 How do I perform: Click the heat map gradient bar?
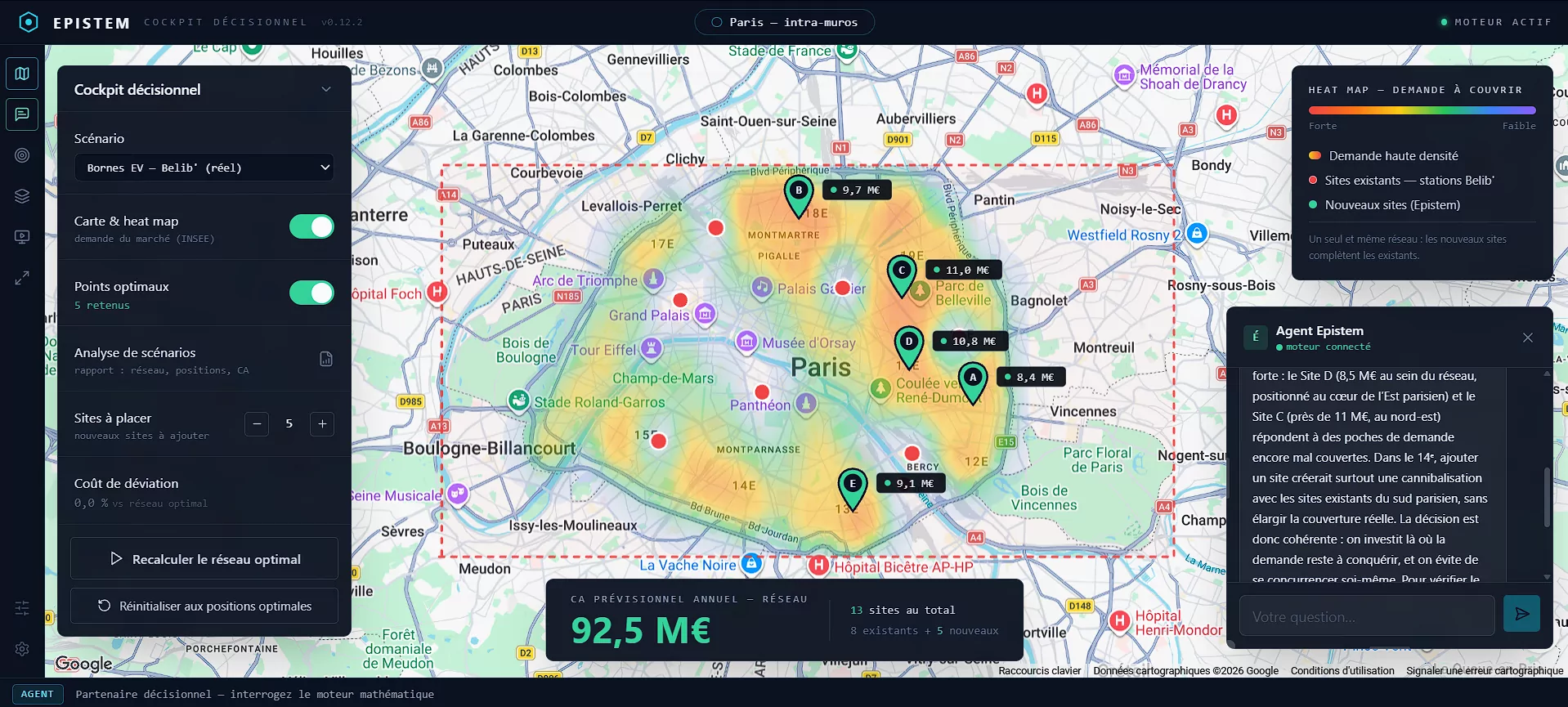pos(1422,110)
